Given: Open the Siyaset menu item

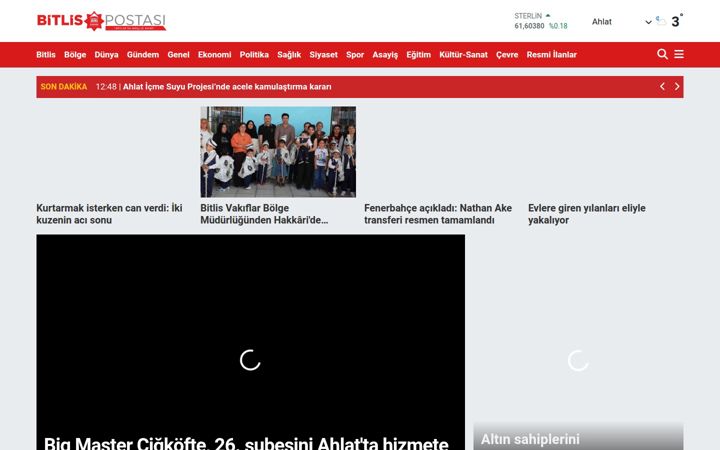Looking at the screenshot, I should (323, 55).
